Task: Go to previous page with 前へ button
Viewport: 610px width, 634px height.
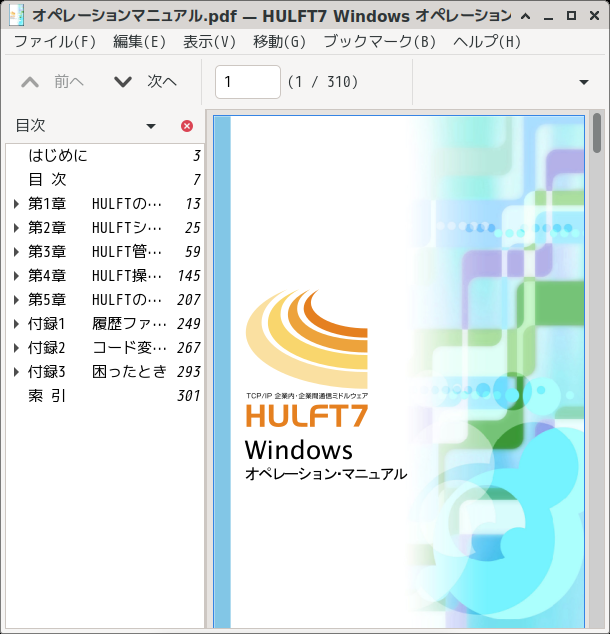Action: click(x=52, y=82)
